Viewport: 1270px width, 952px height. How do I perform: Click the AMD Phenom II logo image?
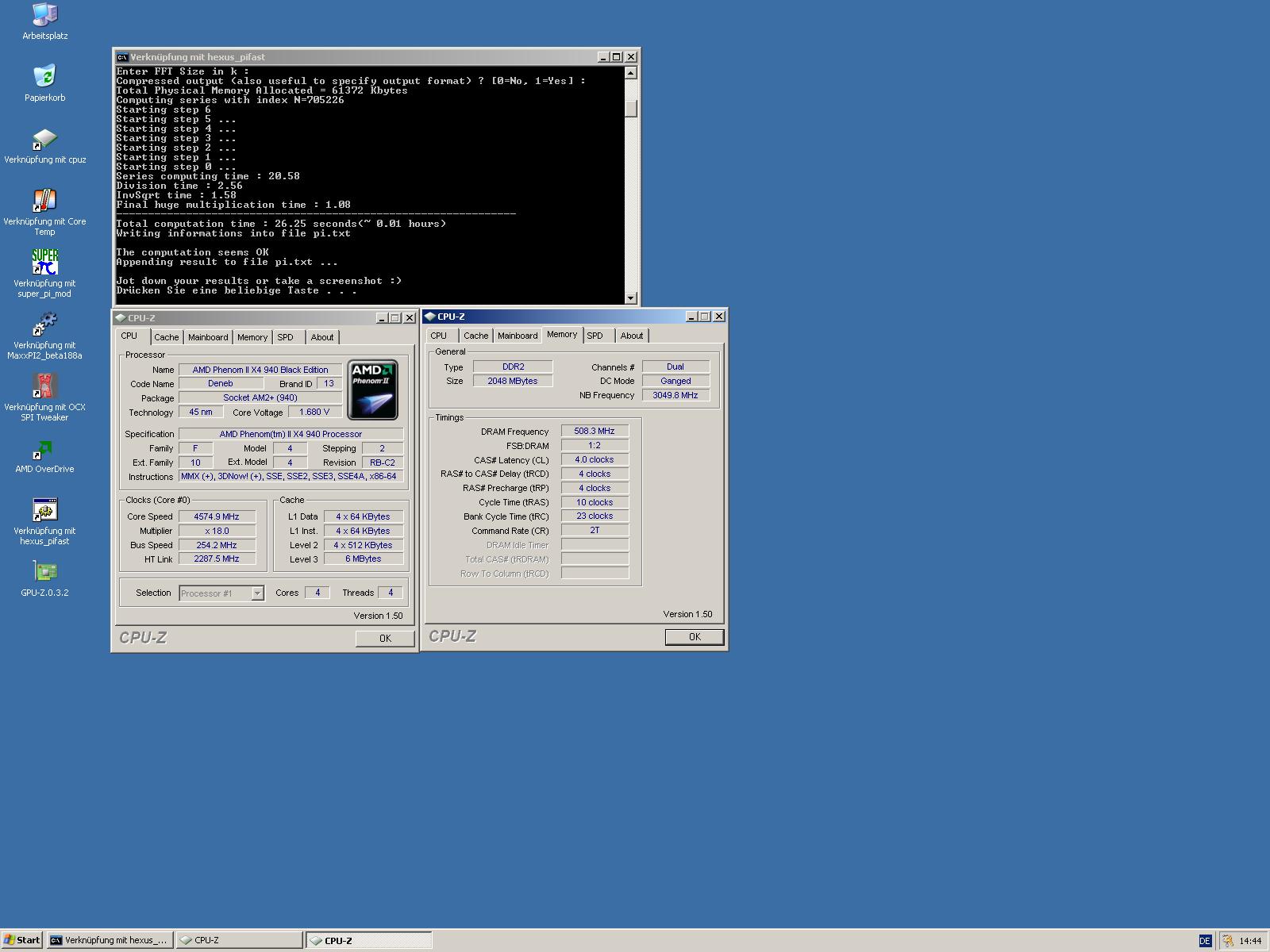372,390
